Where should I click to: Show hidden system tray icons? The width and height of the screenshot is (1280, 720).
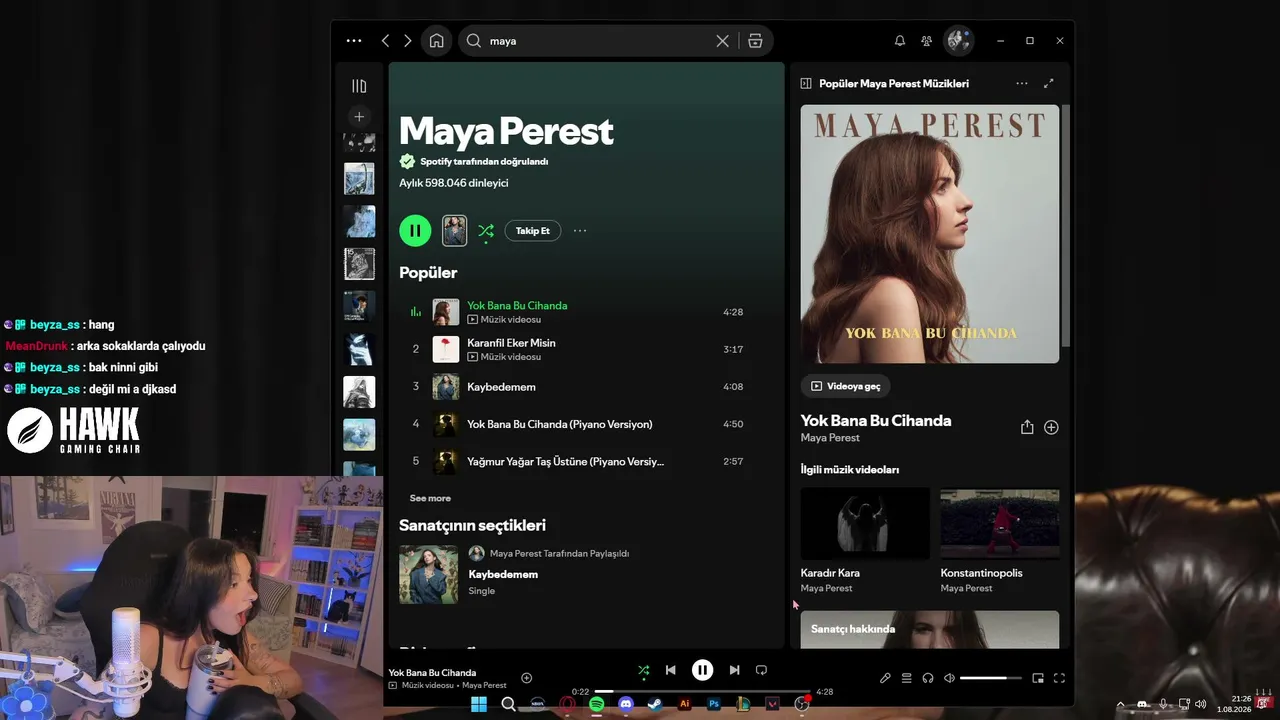[x=1120, y=704]
